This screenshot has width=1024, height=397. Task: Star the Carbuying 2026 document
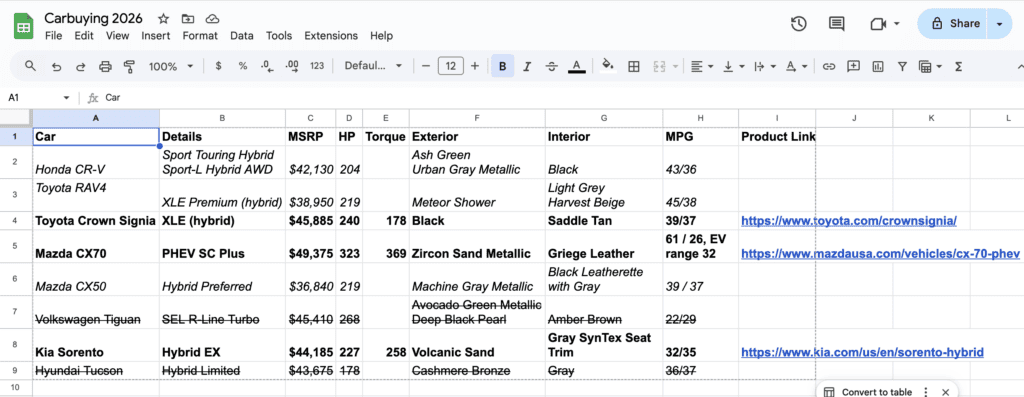(163, 19)
